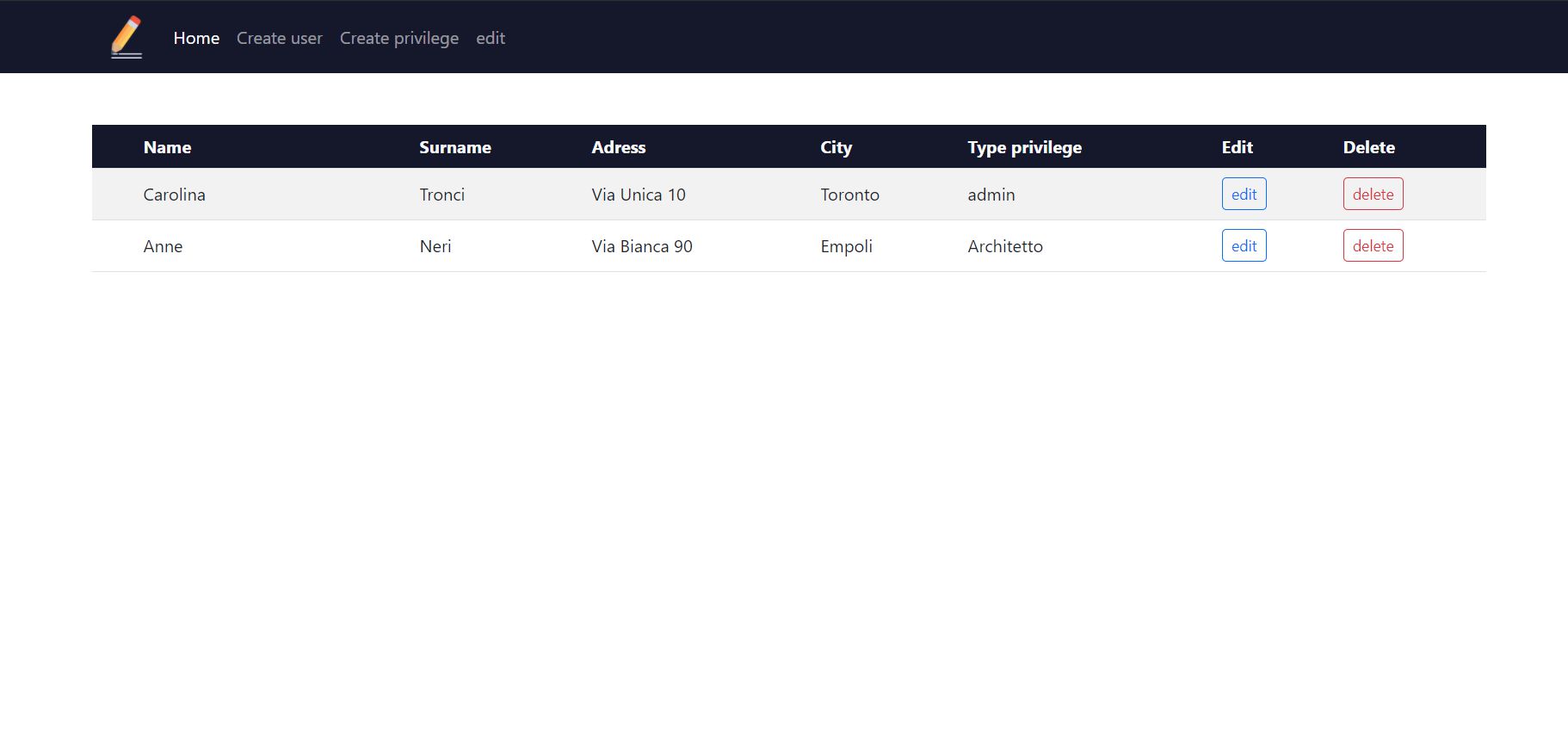
Task: Click the Adress column header
Action: tap(619, 147)
